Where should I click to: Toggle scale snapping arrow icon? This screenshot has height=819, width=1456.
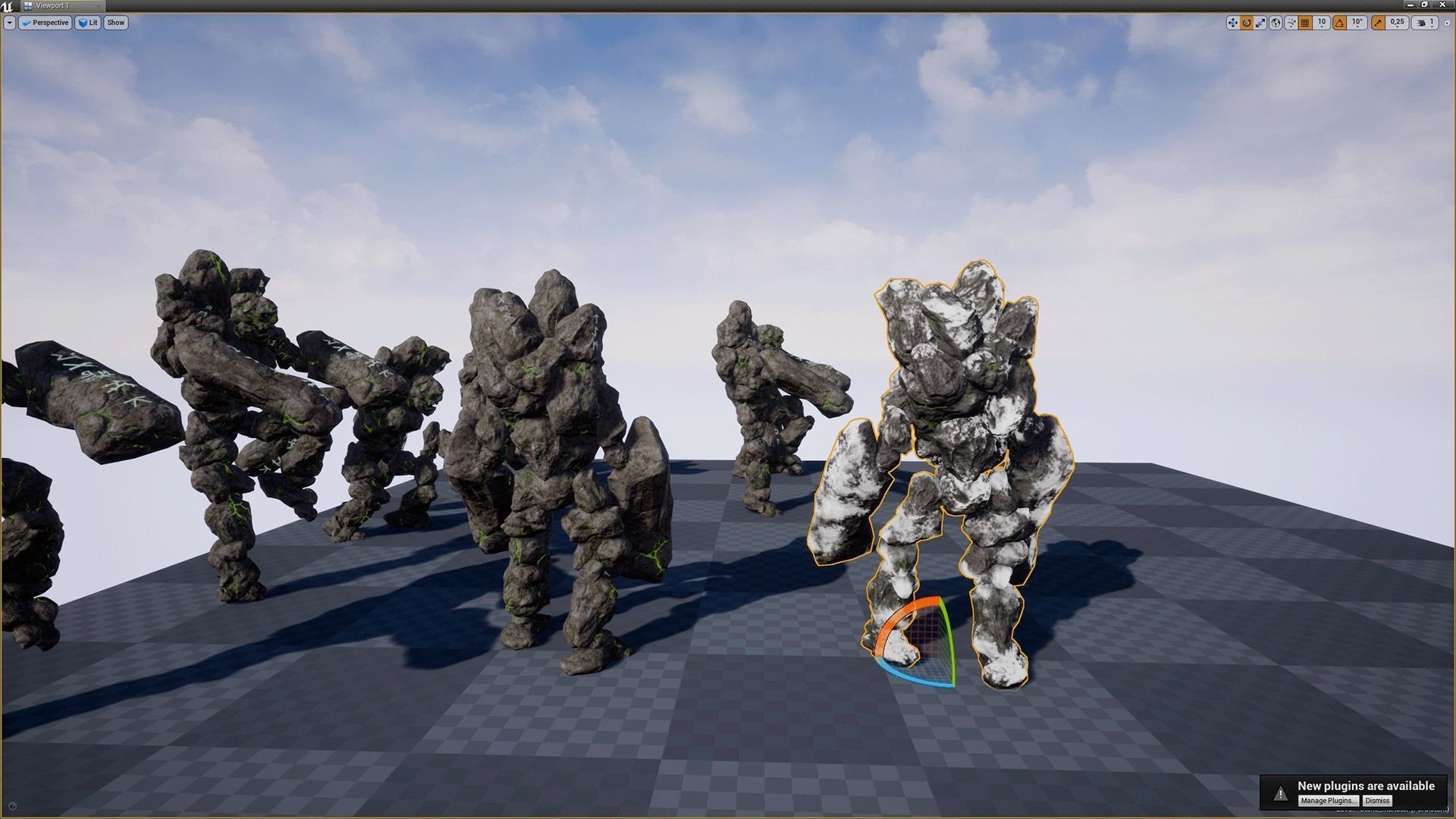1378,23
